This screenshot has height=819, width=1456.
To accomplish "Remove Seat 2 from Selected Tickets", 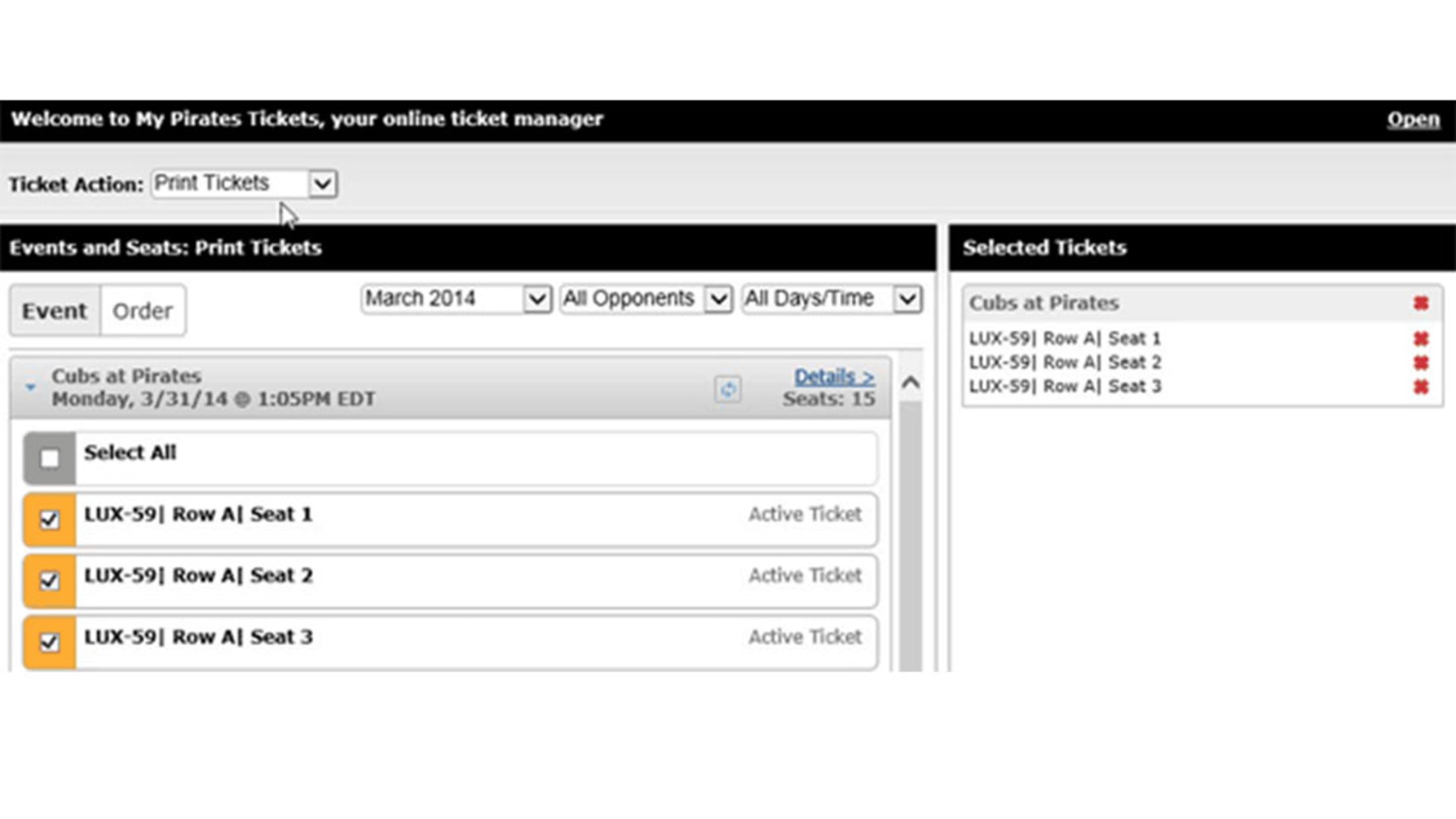I will (1420, 363).
